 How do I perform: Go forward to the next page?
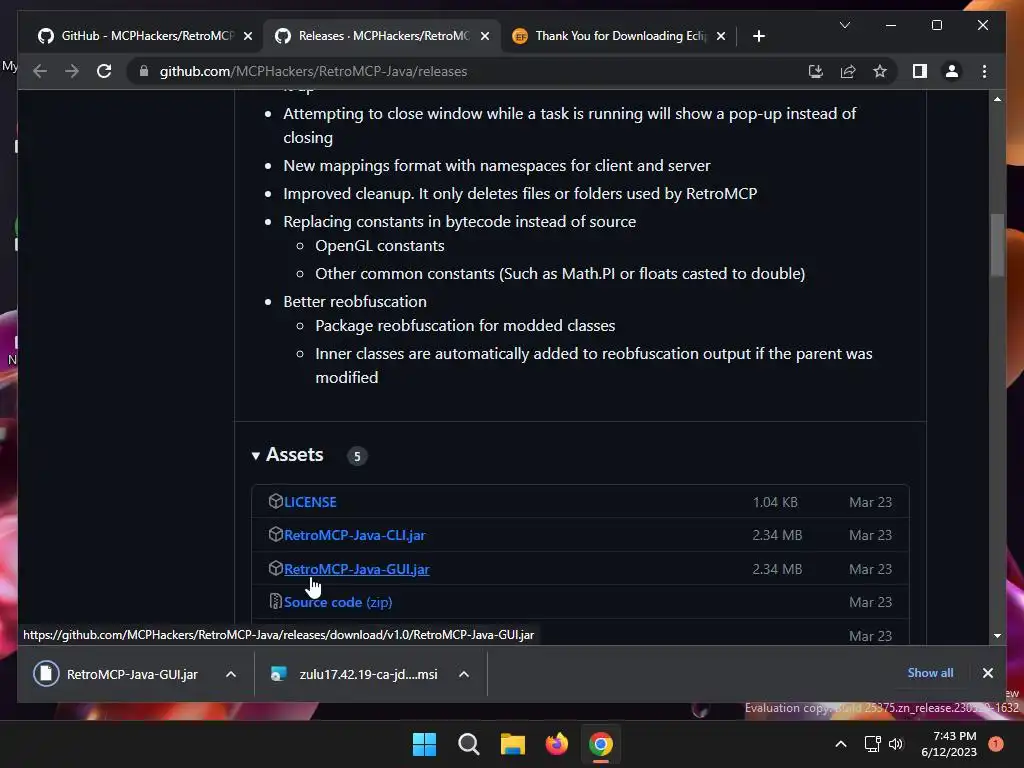point(72,71)
